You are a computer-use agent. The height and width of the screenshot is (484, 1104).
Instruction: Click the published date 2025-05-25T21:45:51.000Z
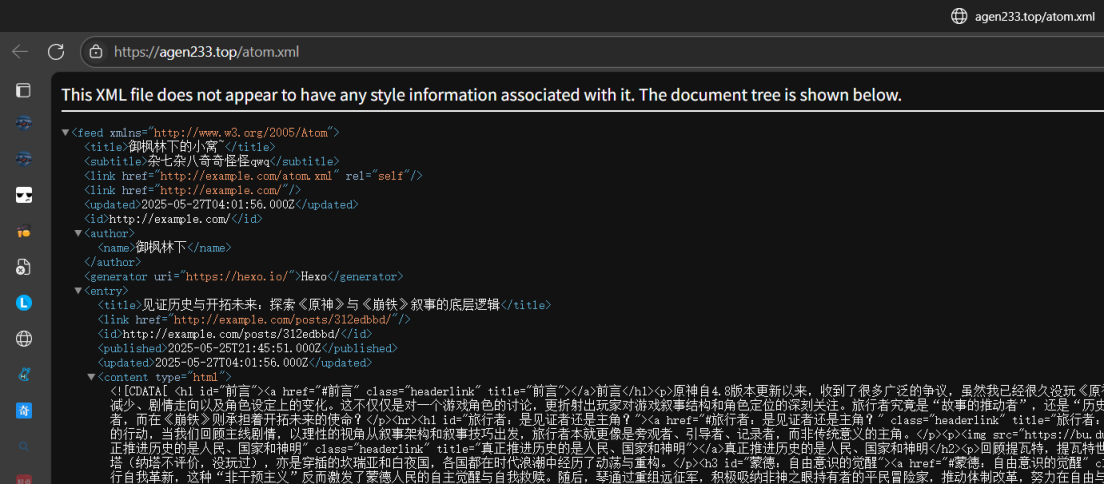click(x=244, y=348)
